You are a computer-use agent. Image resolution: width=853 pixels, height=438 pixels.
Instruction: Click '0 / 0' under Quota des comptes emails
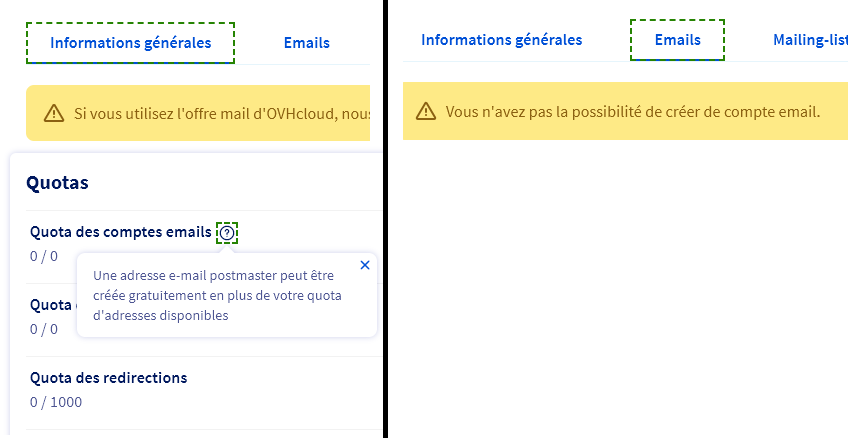point(44,256)
